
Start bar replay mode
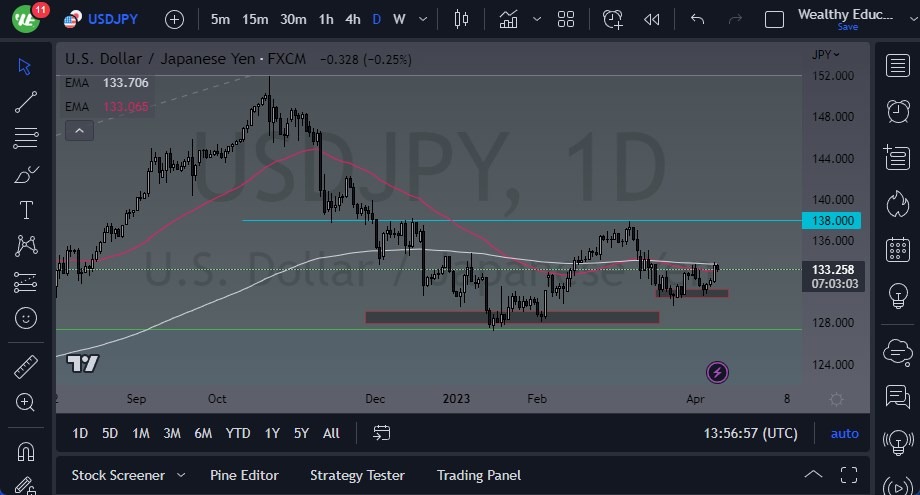[x=652, y=19]
